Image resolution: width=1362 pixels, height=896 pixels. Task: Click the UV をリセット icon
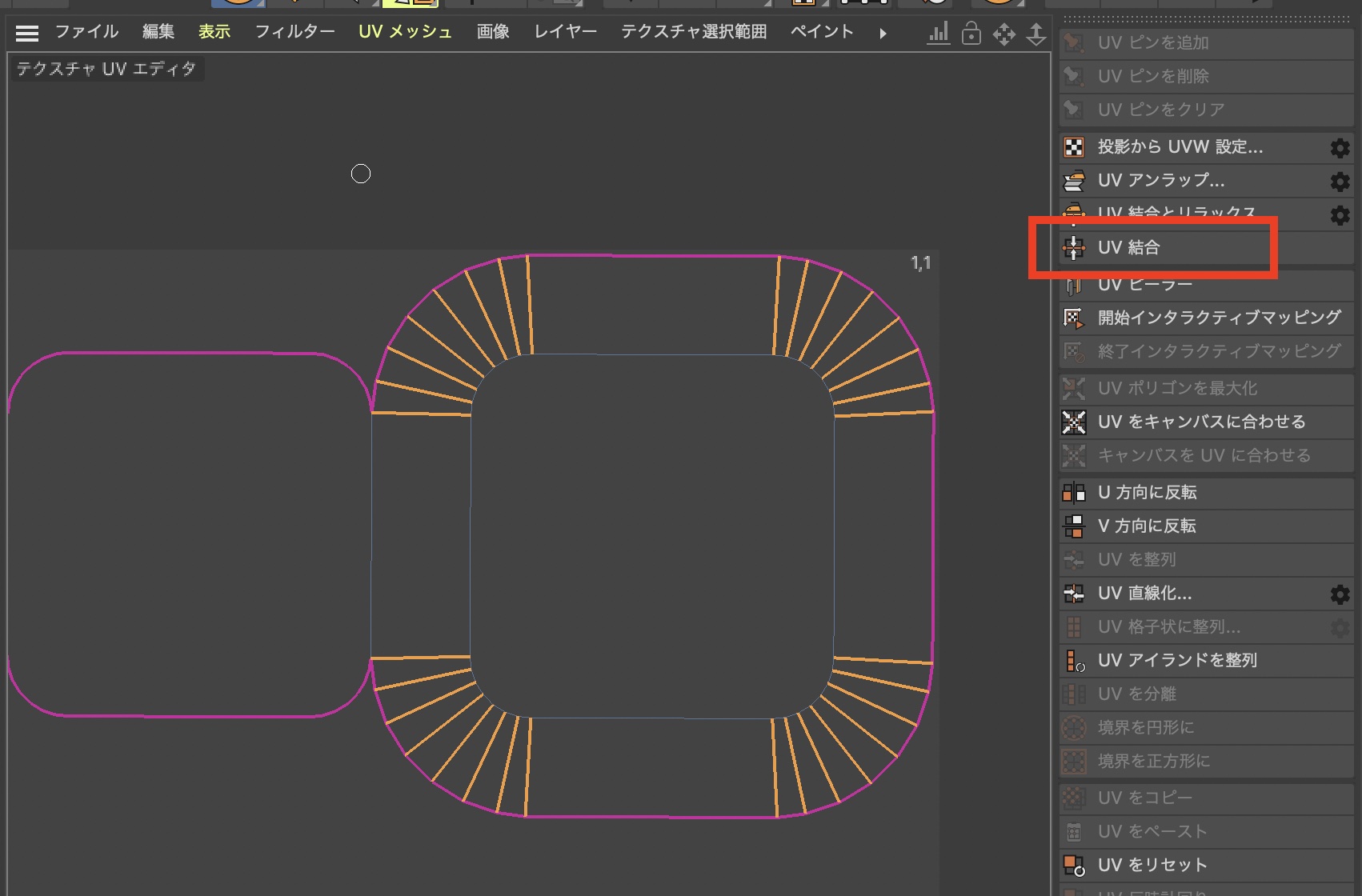1073,866
